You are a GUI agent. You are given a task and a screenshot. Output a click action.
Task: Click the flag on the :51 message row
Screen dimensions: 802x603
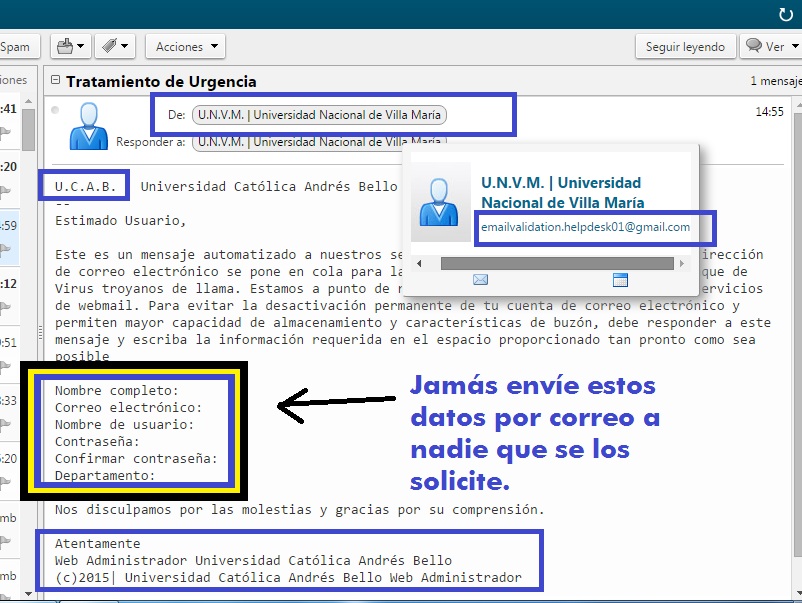(x=5, y=366)
